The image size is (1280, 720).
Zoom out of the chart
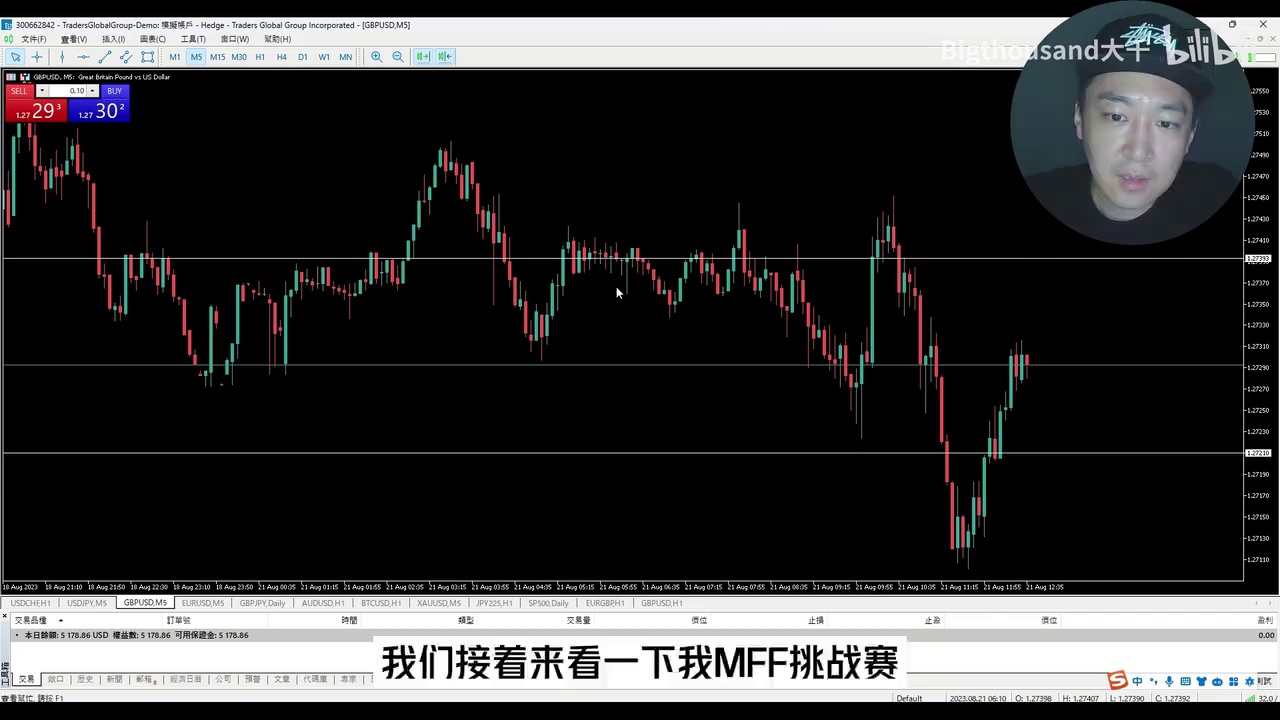398,57
